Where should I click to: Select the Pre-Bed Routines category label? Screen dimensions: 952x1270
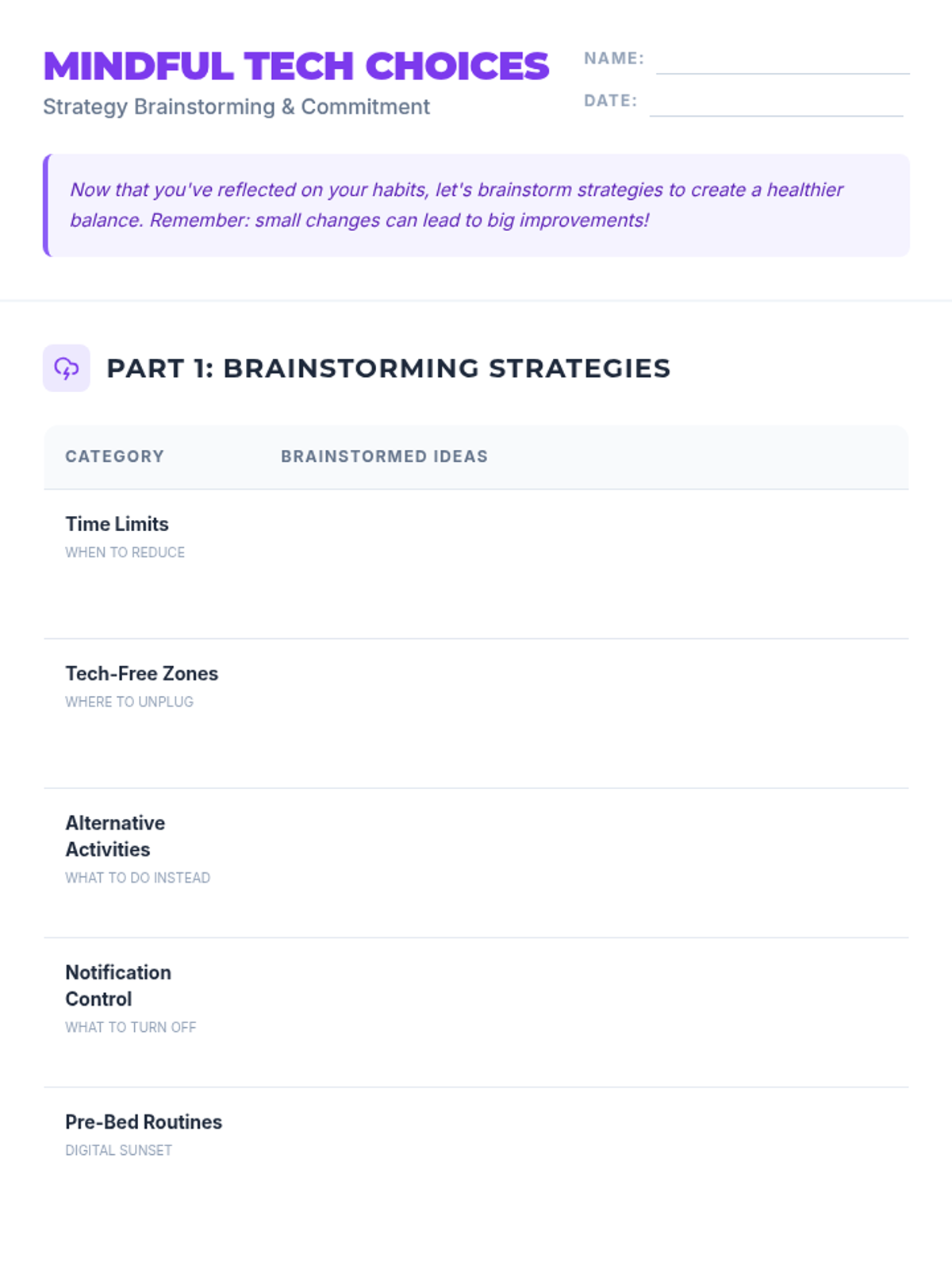(x=144, y=1122)
